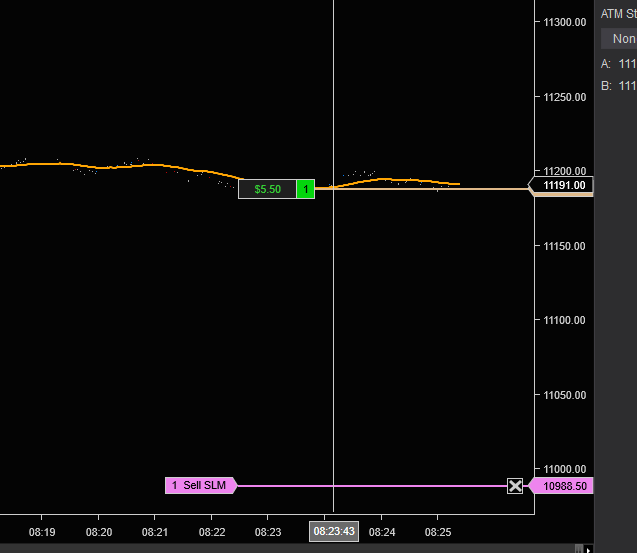Click the 11191.00 current price marker
This screenshot has height=553, width=637.
coord(561,185)
